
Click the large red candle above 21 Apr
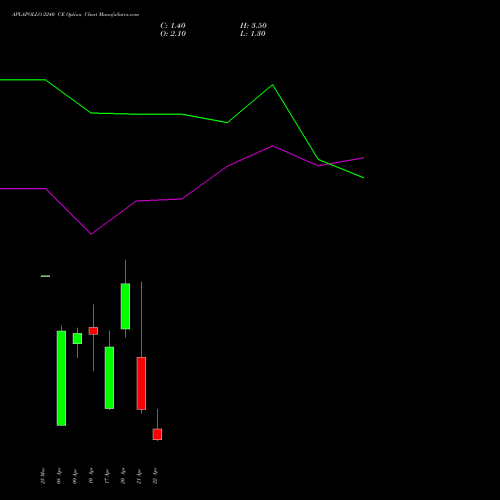(x=141, y=383)
